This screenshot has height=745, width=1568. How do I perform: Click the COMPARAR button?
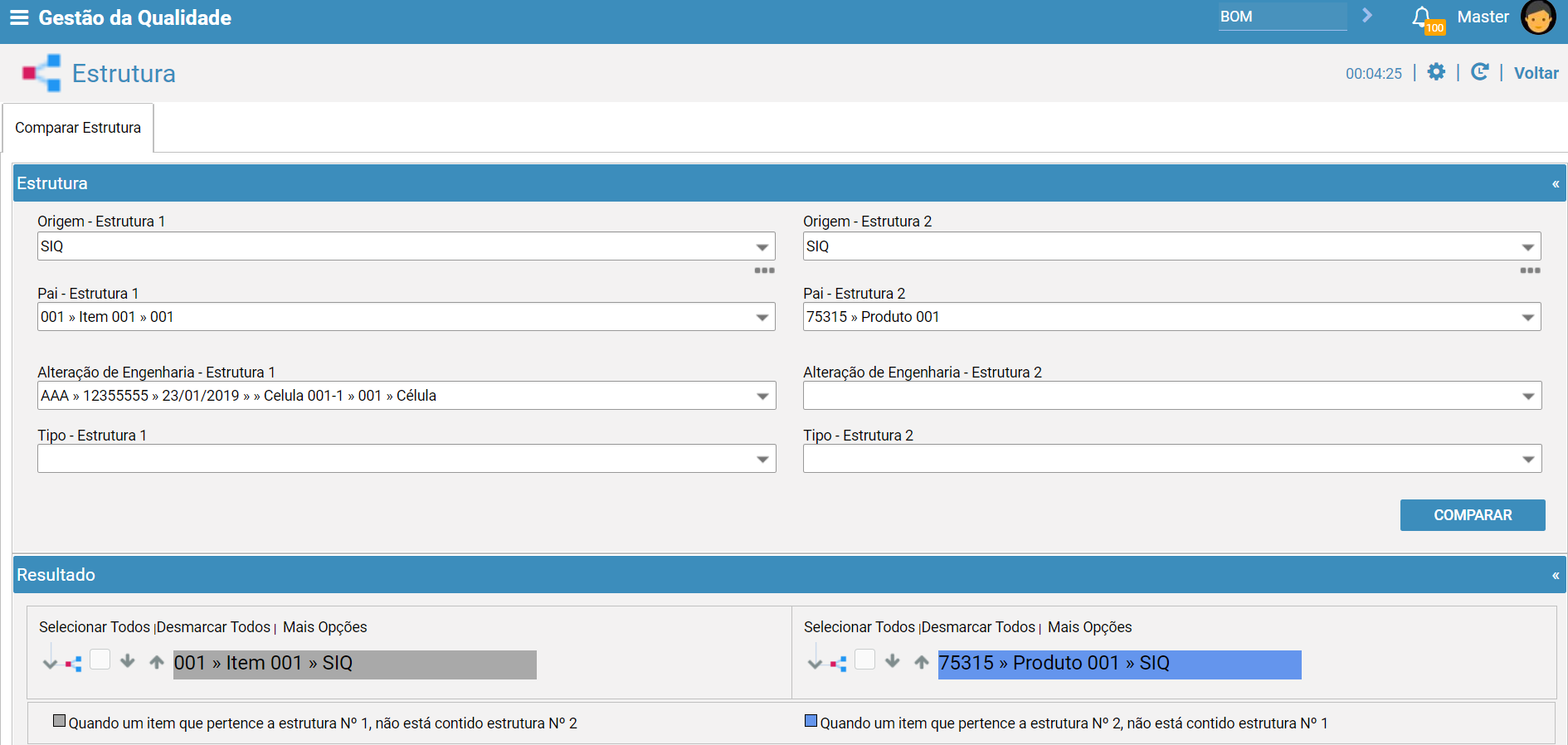pos(1473,515)
